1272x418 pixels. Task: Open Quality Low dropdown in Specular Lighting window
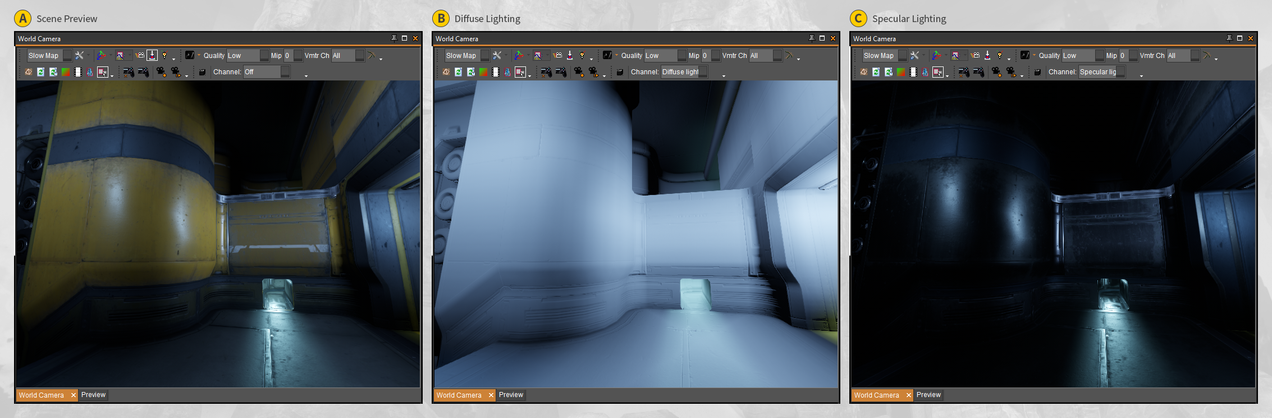click(1084, 55)
